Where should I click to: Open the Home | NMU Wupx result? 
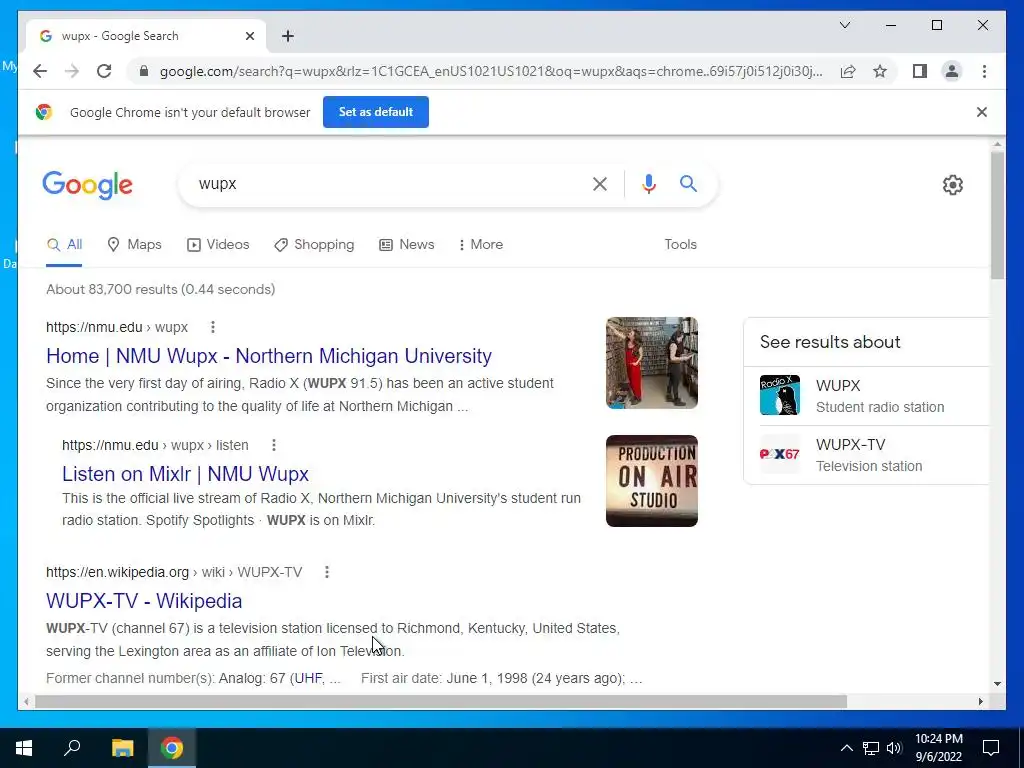click(x=269, y=356)
